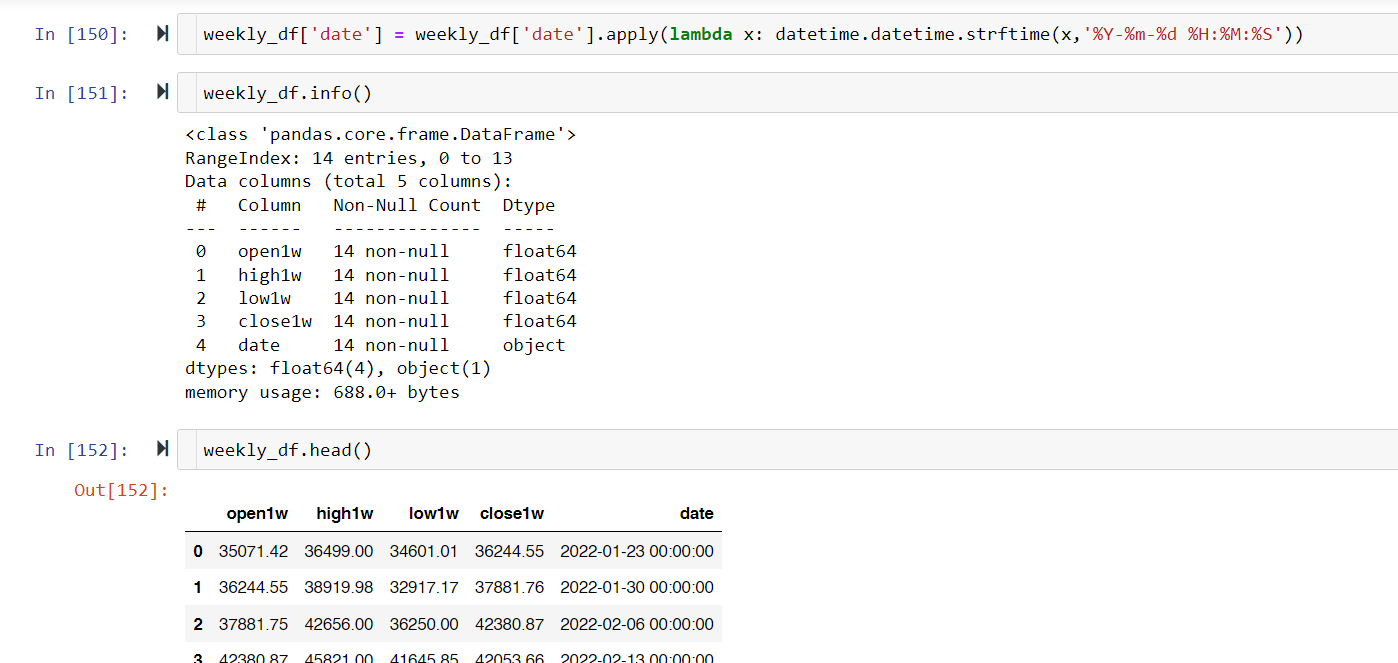
Task: Click into the strftime lambda code cell
Action: (787, 35)
